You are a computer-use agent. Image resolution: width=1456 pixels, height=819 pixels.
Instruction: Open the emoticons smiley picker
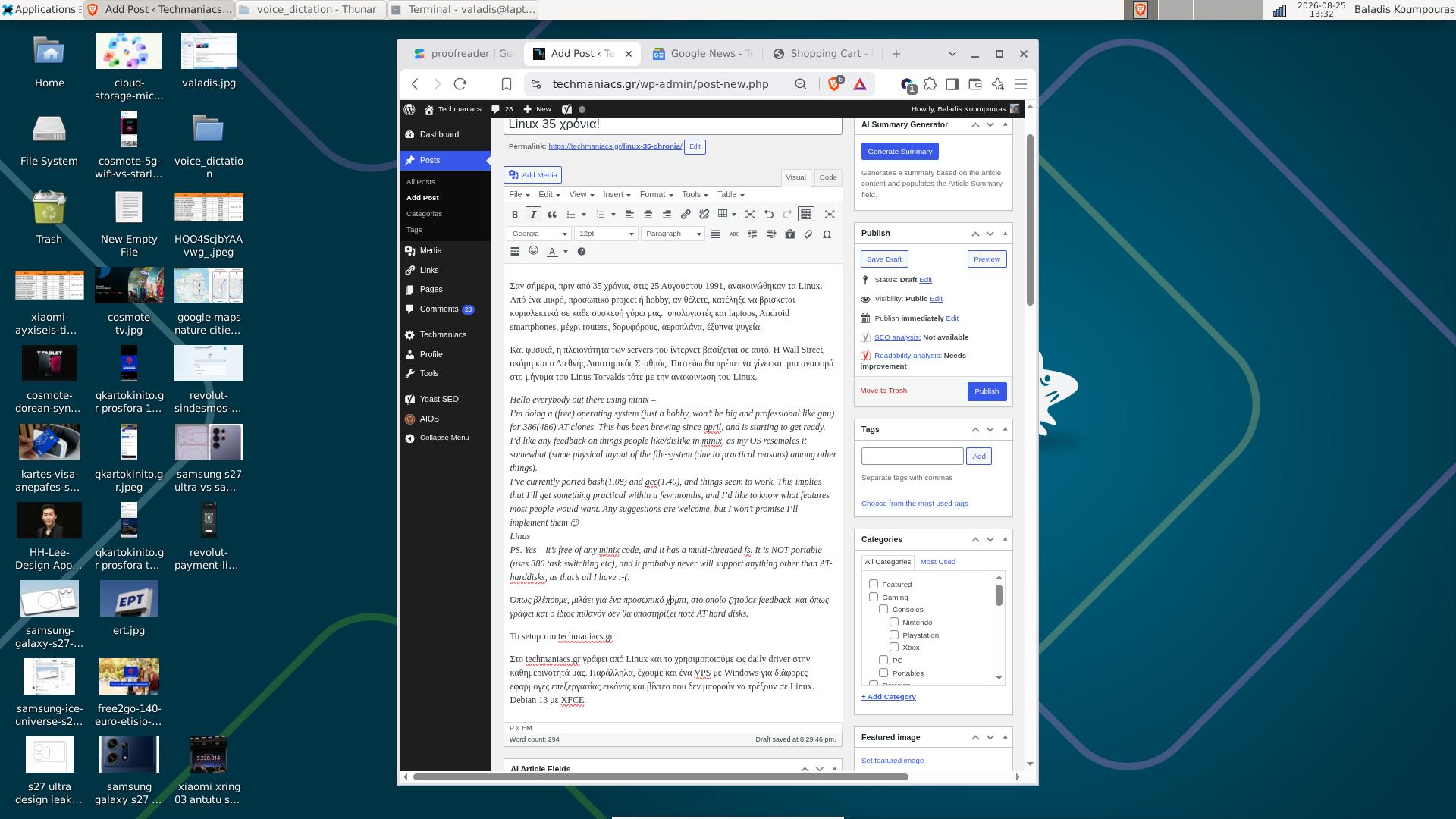click(533, 251)
